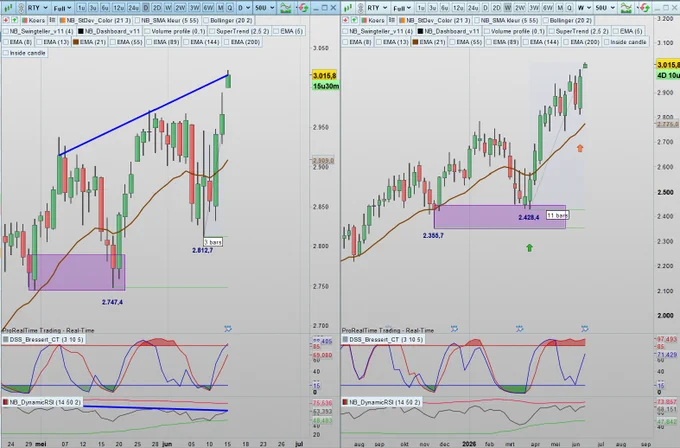Enable EMA (144) in left chart
Viewport: 680px width, 448px height.
click(186, 42)
